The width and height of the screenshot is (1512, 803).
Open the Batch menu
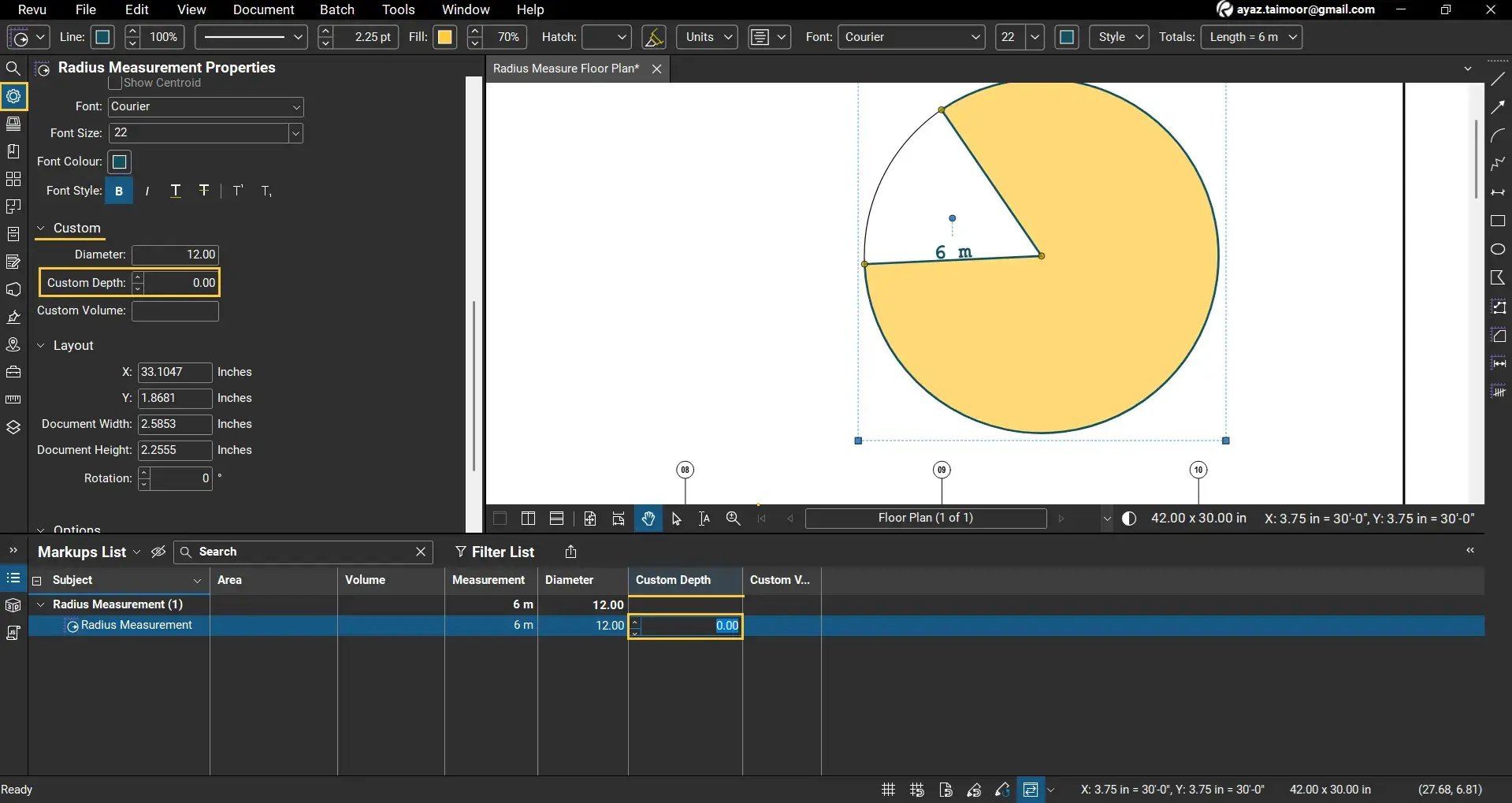click(336, 9)
